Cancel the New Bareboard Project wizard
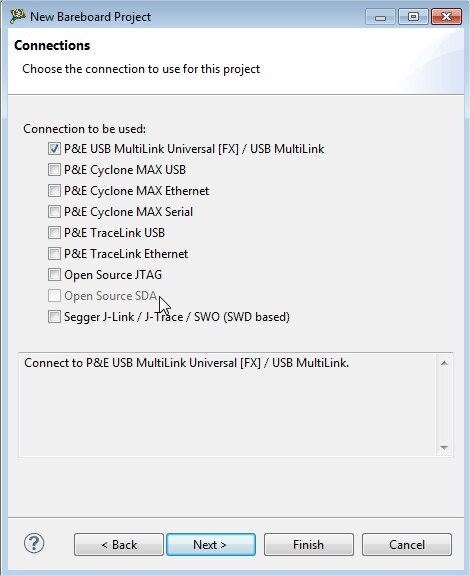Screen dimensions: 470x576 click(x=407, y=544)
